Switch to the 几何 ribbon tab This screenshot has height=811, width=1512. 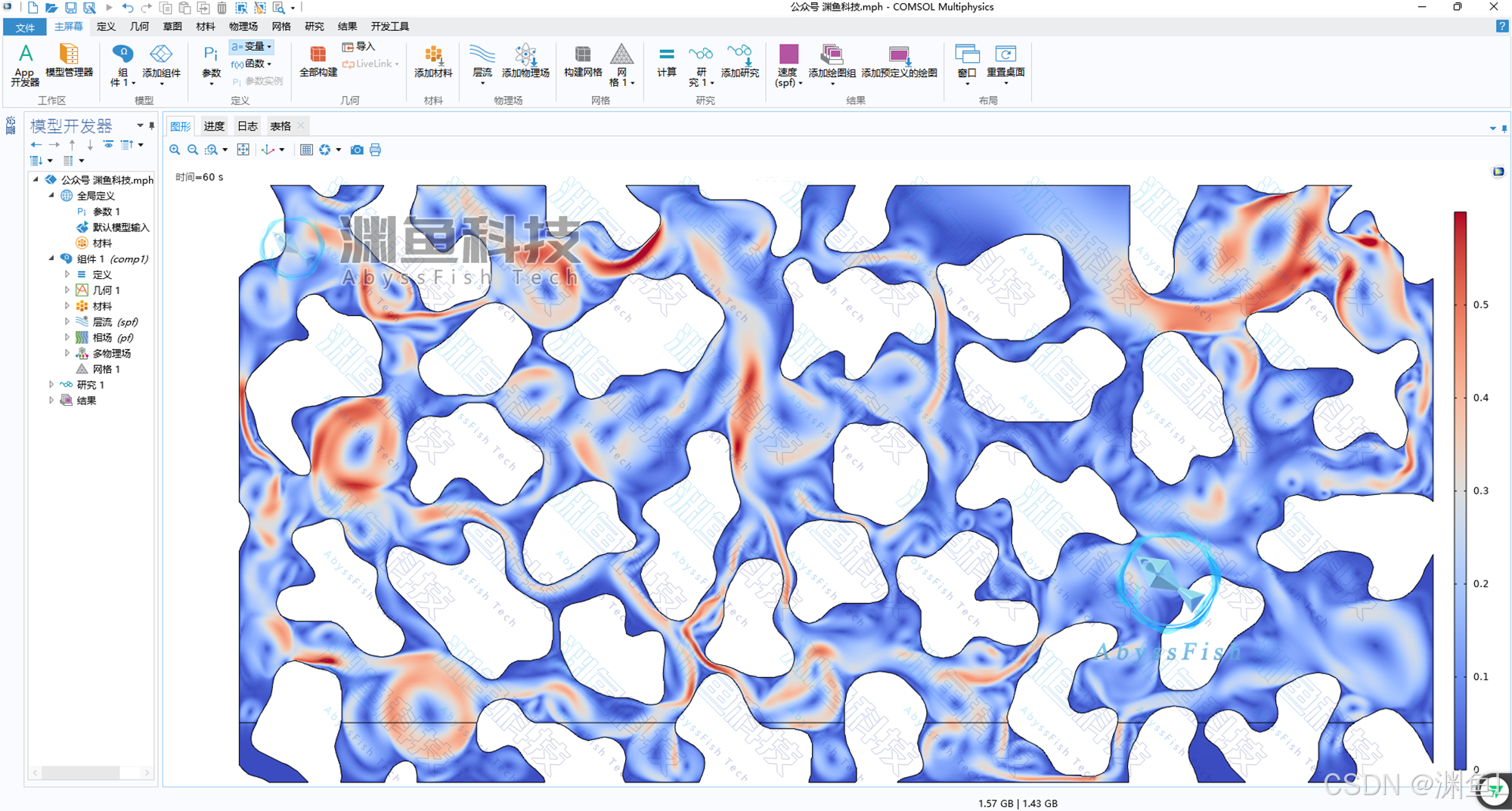[139, 26]
